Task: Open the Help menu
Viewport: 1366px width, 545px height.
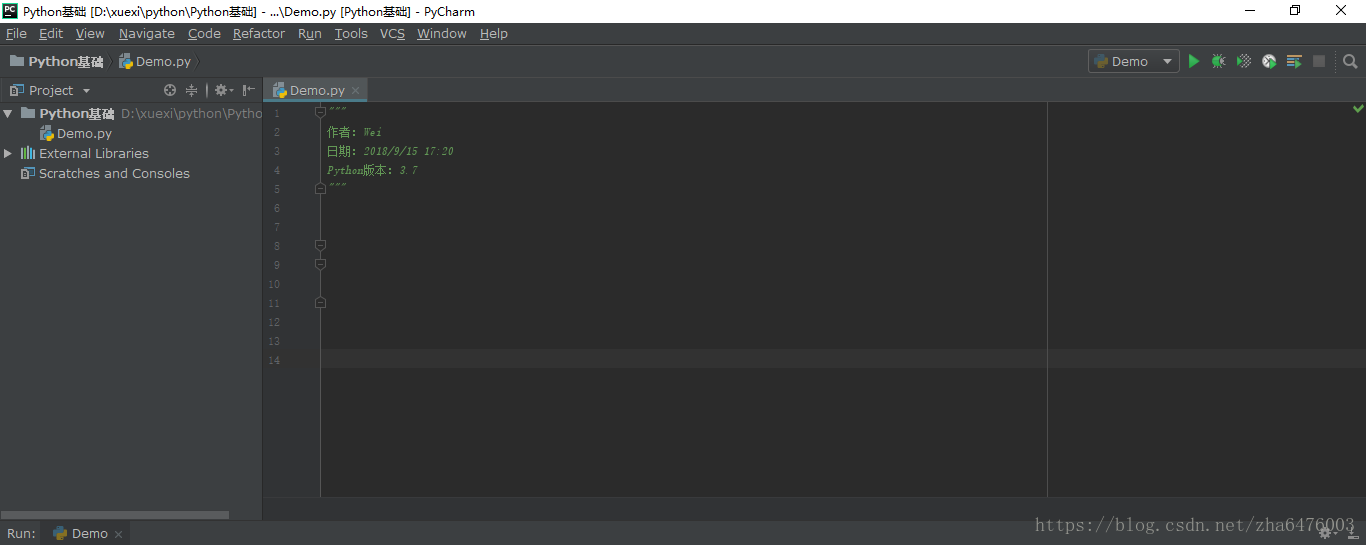Action: click(x=494, y=33)
